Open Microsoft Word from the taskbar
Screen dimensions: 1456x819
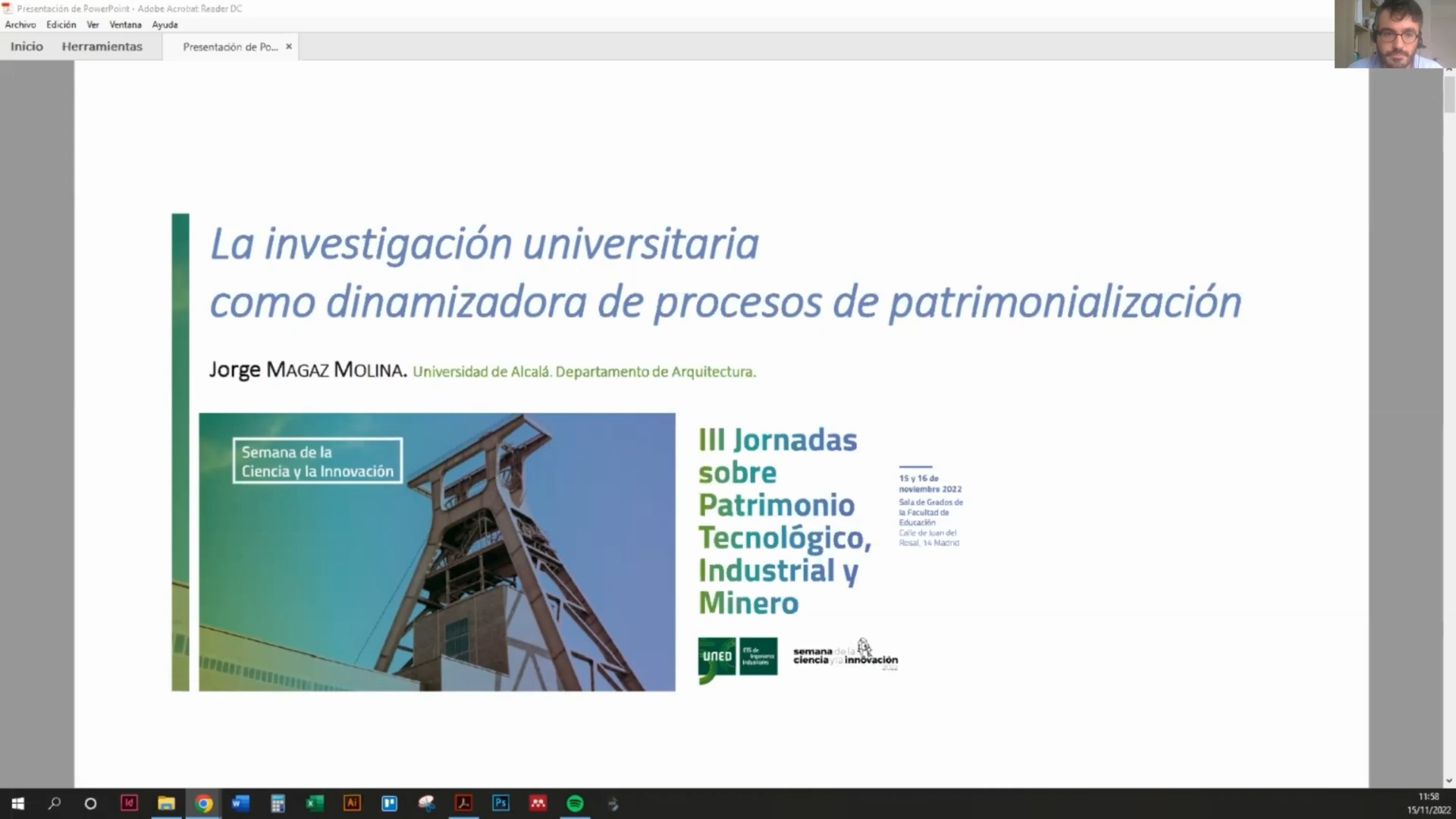click(240, 803)
